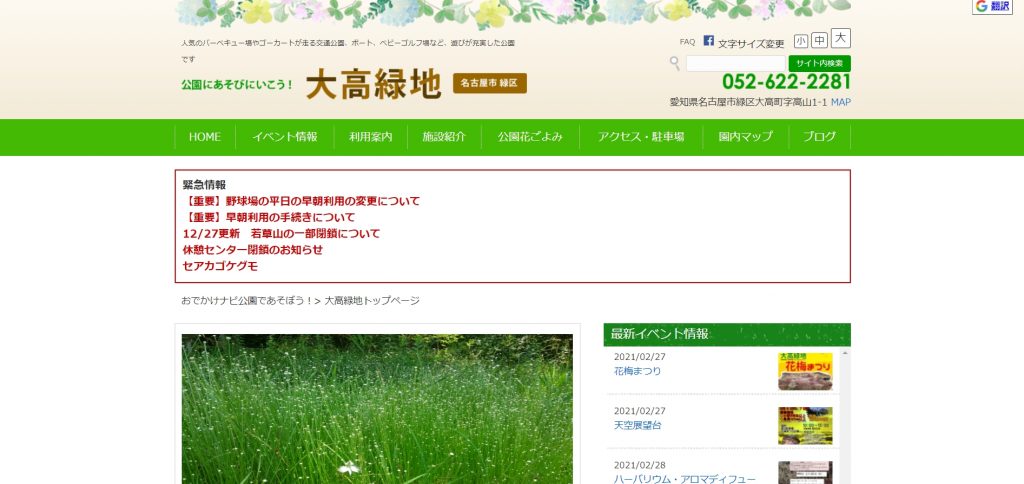Image resolution: width=1024 pixels, height=484 pixels.
Task: Open the セアカゴケグモ notice
Action: [x=220, y=266]
